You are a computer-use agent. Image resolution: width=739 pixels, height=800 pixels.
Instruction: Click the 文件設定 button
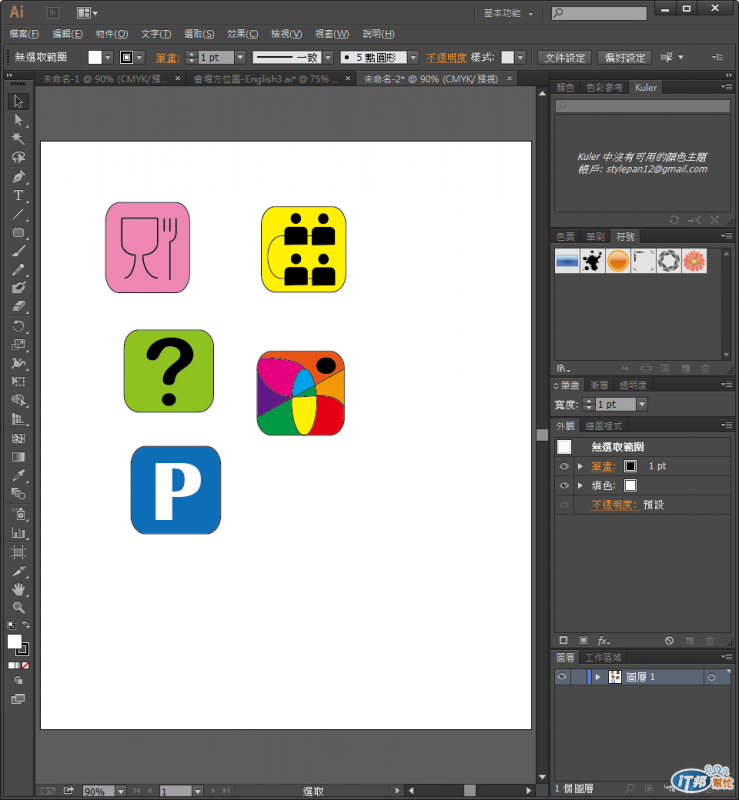point(564,58)
